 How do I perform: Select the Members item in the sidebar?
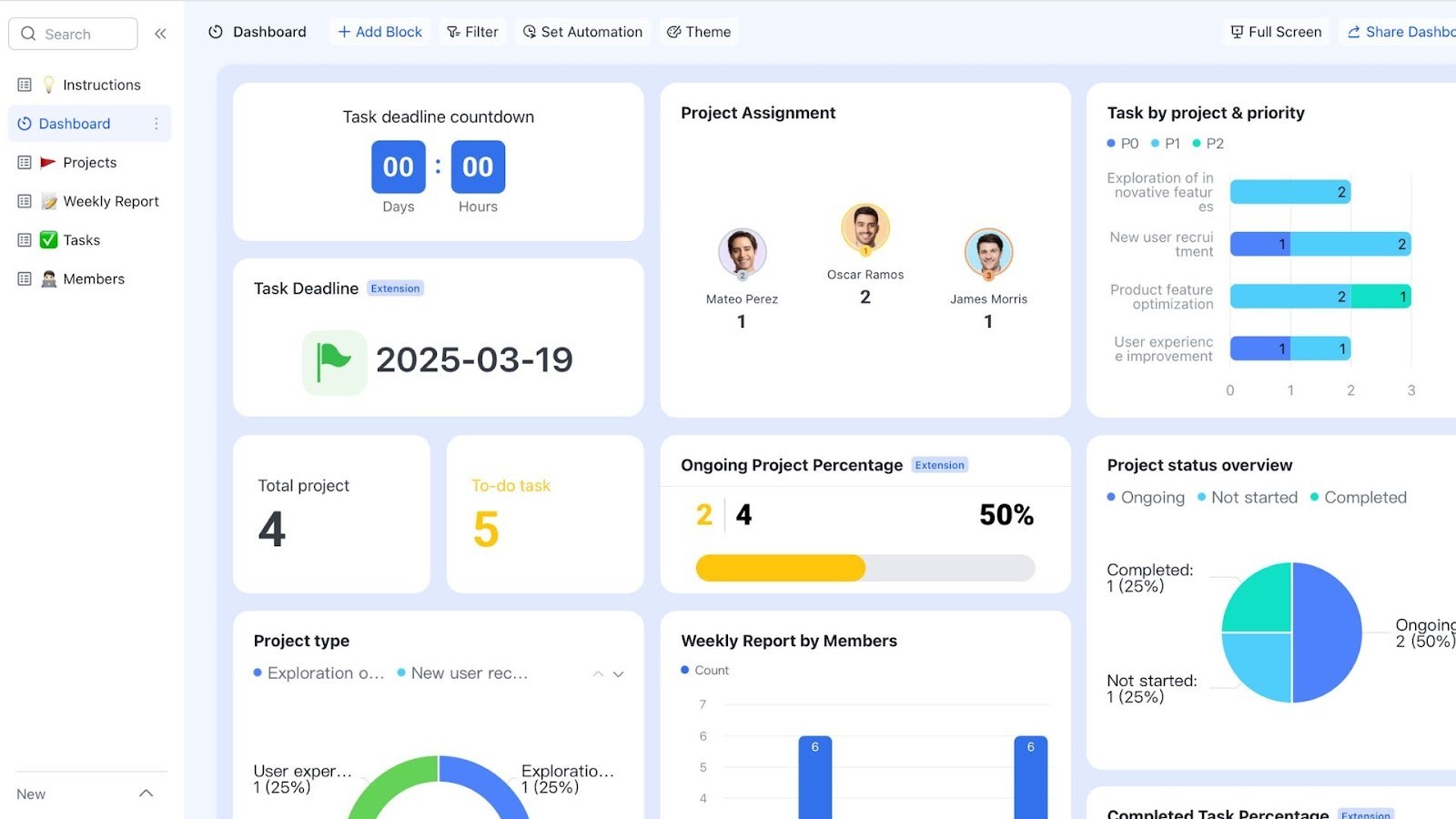[x=94, y=278]
